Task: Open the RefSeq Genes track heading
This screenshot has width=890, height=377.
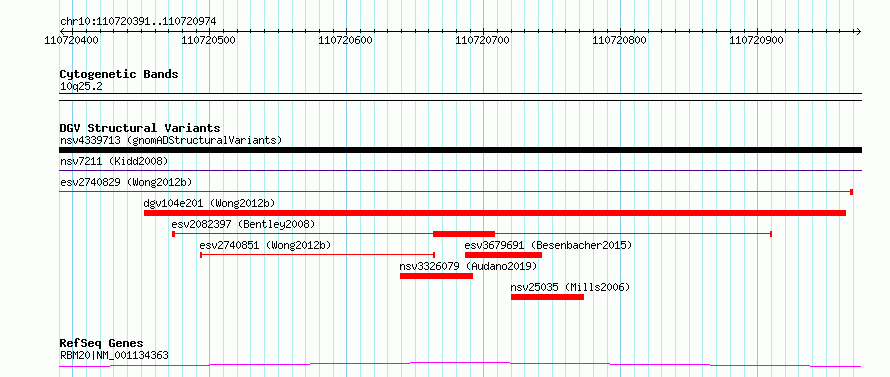Action: pos(101,344)
